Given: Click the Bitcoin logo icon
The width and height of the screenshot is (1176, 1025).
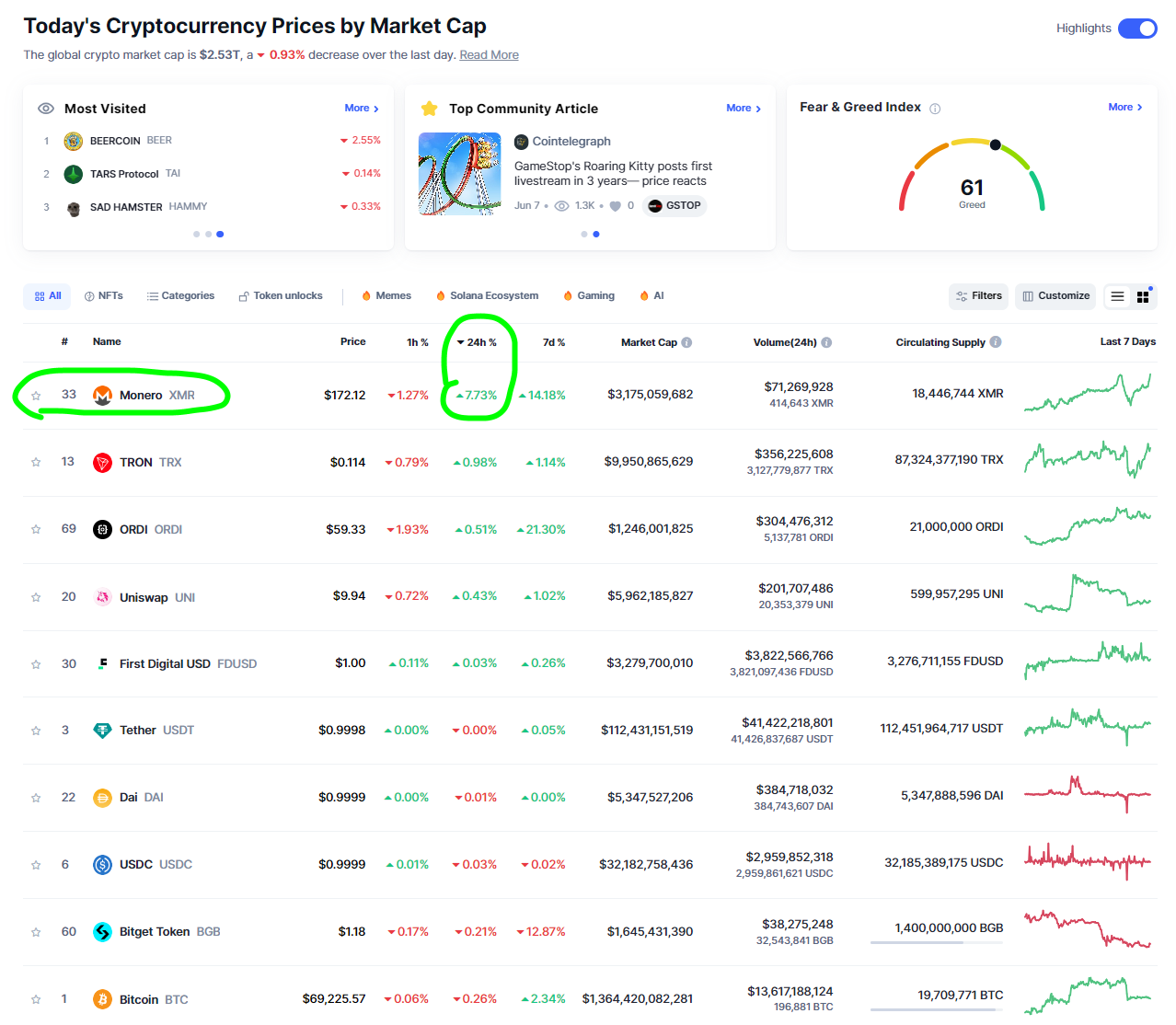Looking at the screenshot, I should coord(103,999).
